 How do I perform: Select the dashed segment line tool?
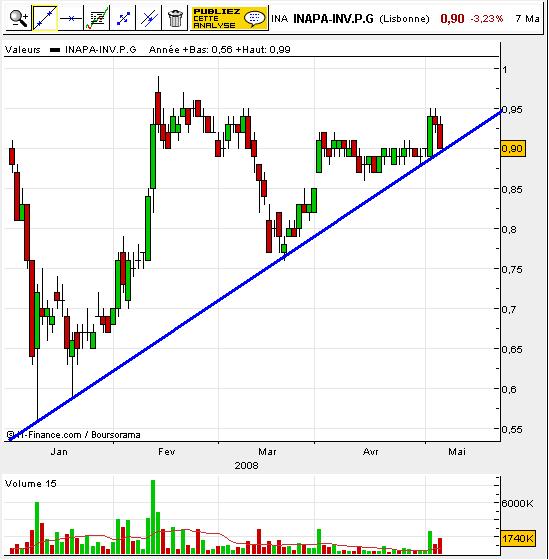pyautogui.click(x=123, y=18)
